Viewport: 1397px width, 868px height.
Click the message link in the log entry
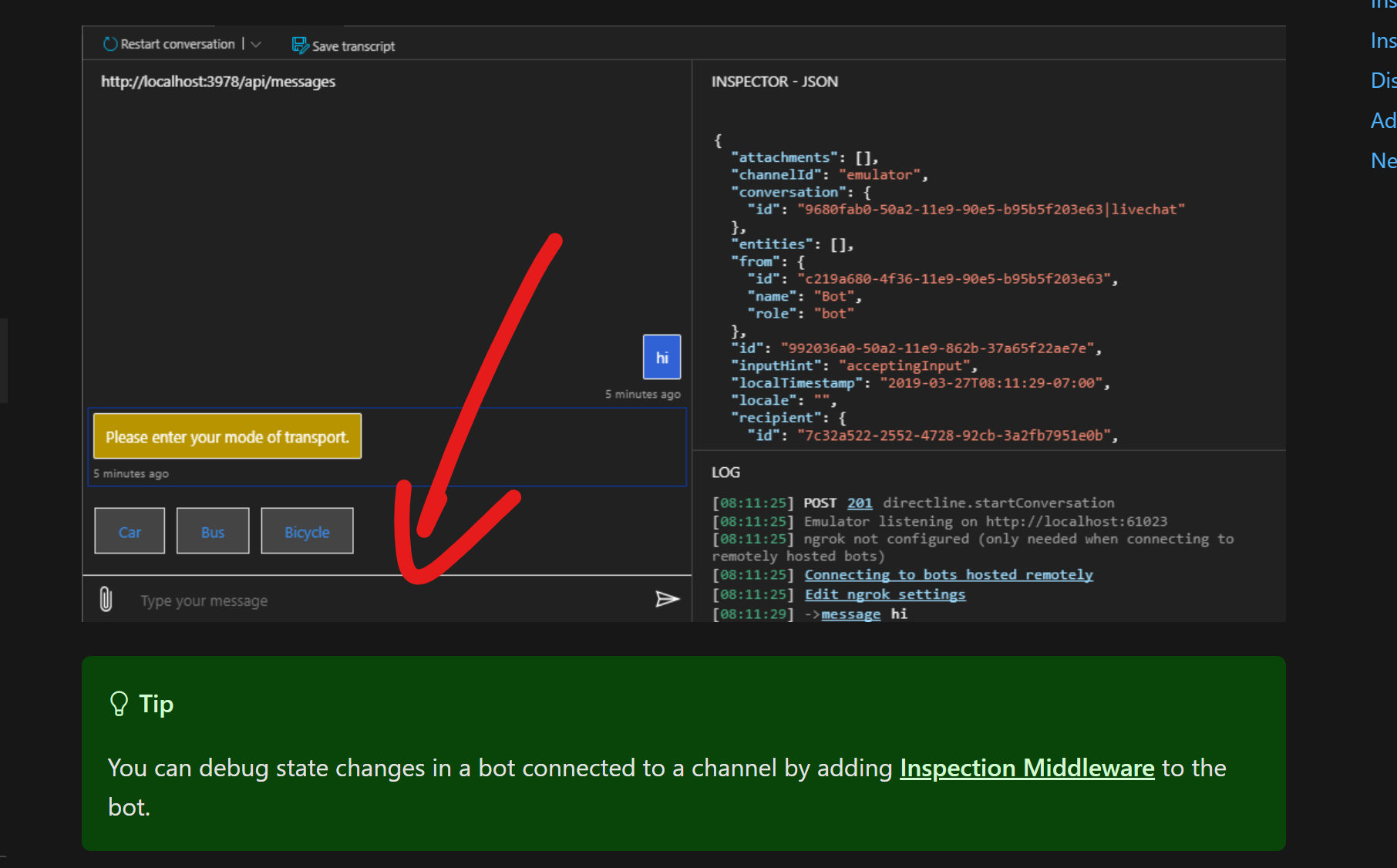click(850, 614)
